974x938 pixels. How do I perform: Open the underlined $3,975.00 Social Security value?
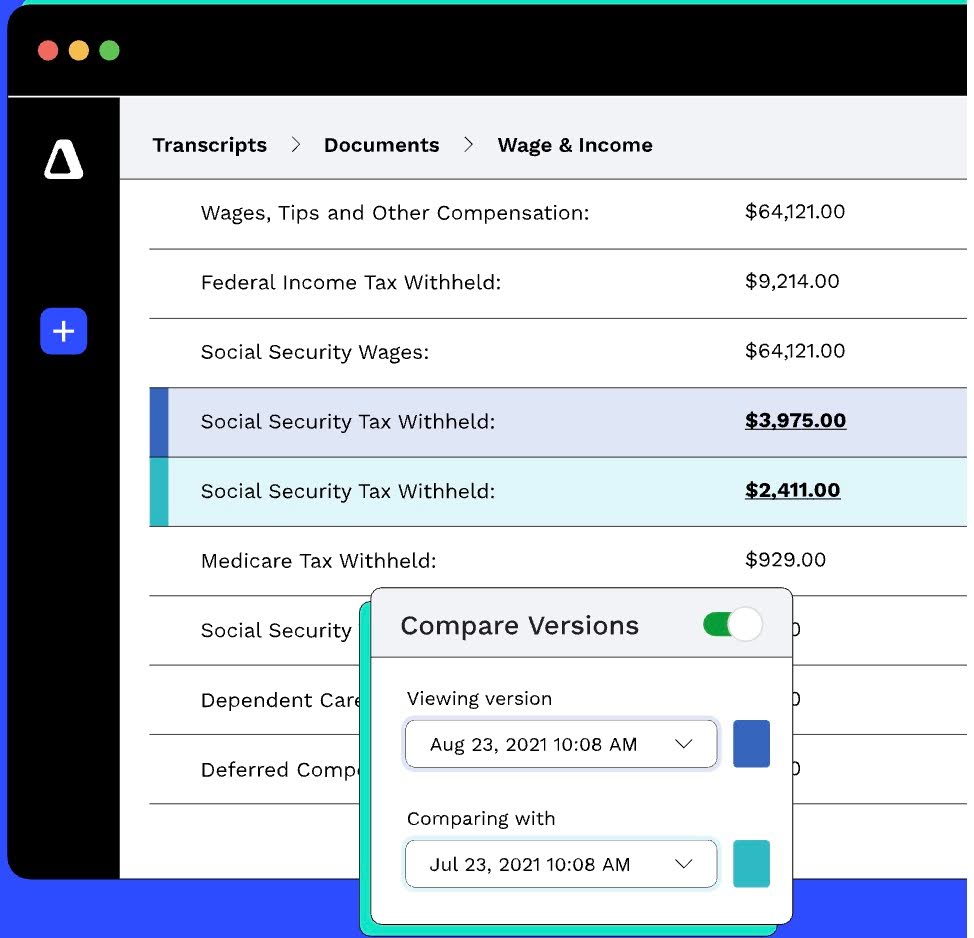coord(794,420)
